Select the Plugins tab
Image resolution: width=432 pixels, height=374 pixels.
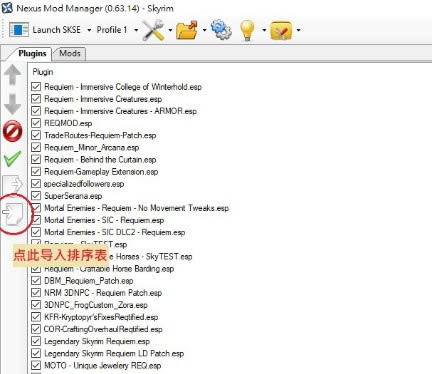pos(32,53)
